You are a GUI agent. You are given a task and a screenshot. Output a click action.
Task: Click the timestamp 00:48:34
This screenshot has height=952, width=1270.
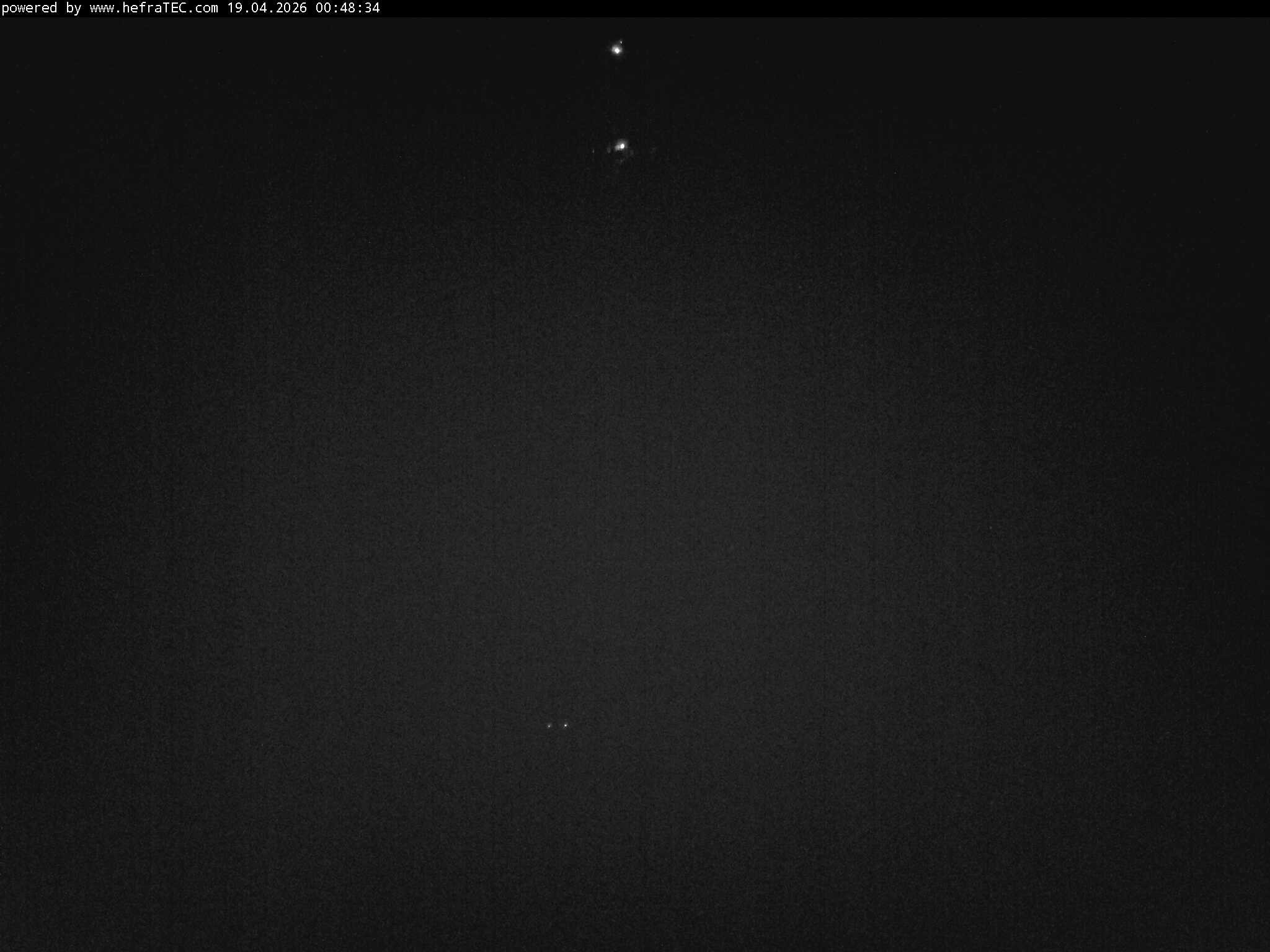click(347, 9)
